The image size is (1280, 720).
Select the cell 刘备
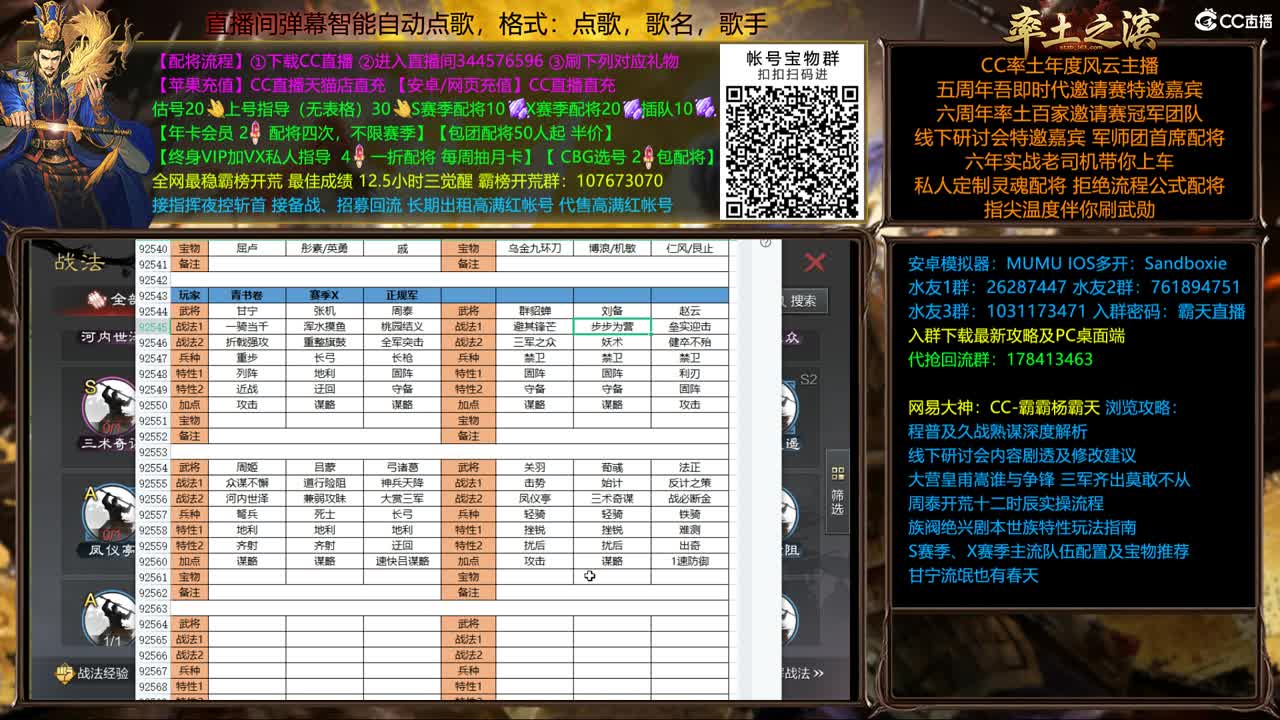pyautogui.click(x=612, y=311)
